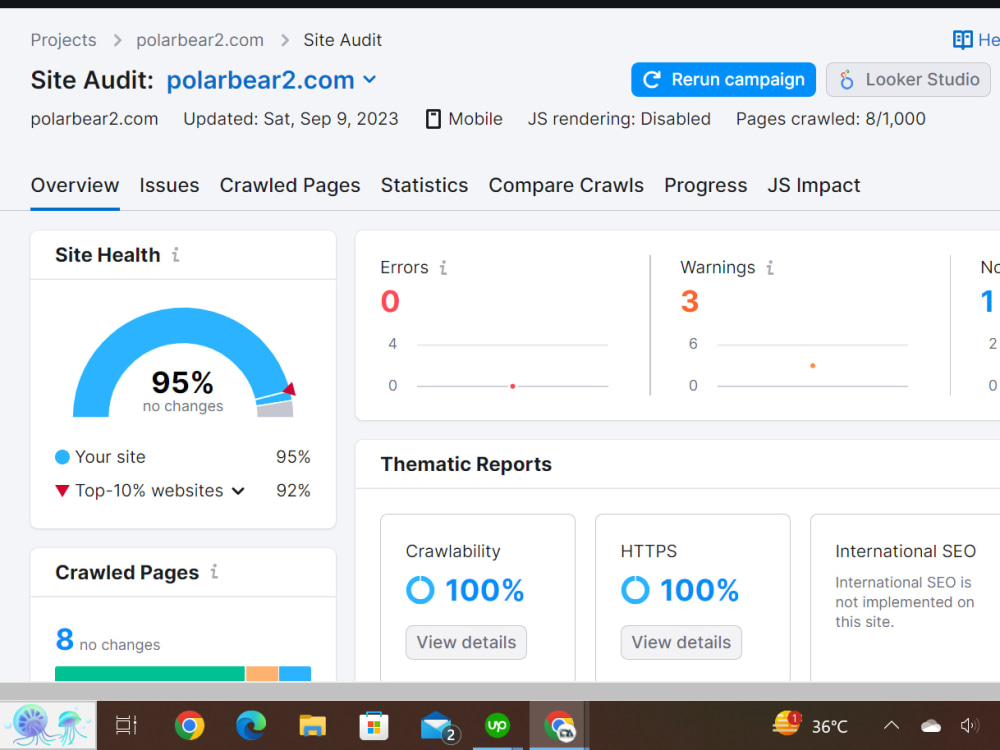The width and height of the screenshot is (1000, 750).
Task: Click the crawled pages count 8
Action: [64, 639]
